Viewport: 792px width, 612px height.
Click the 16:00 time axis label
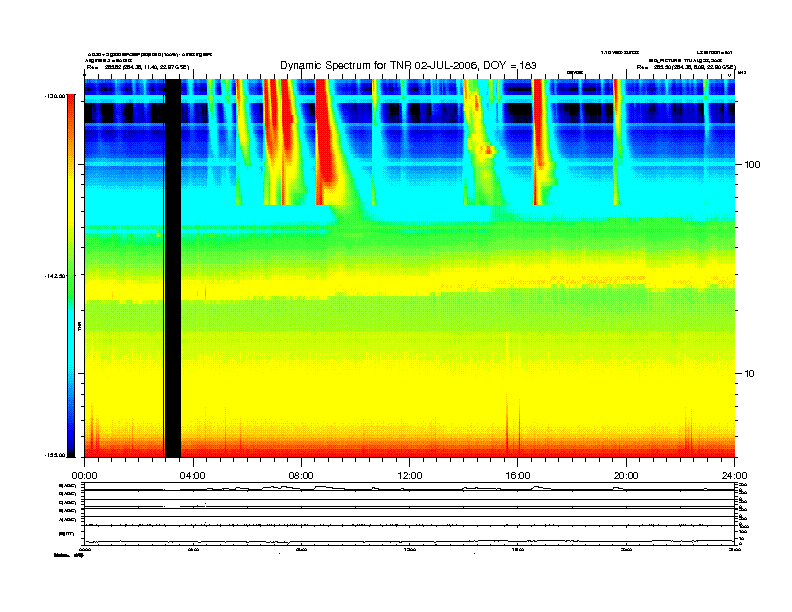coord(518,476)
